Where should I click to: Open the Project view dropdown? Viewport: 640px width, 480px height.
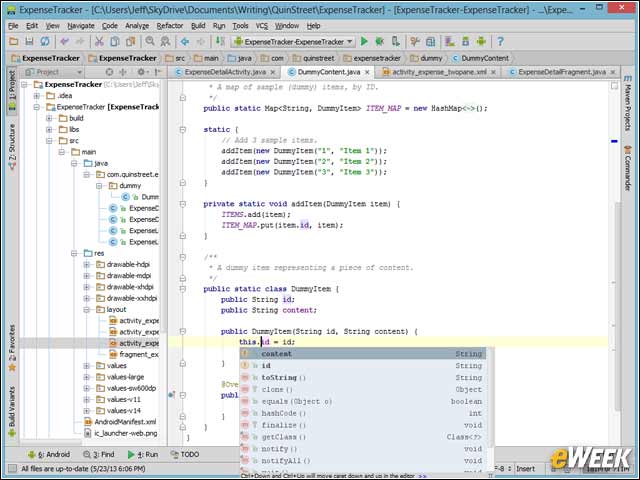pyautogui.click(x=53, y=72)
